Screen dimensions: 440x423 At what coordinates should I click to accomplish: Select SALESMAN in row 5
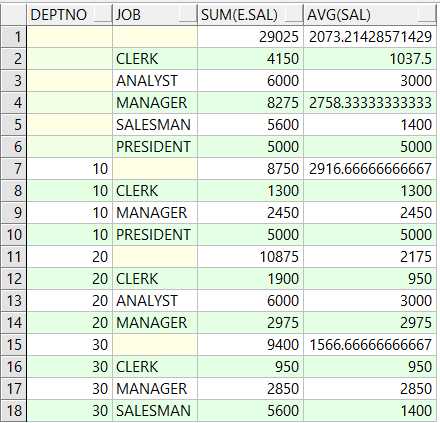tap(155, 125)
